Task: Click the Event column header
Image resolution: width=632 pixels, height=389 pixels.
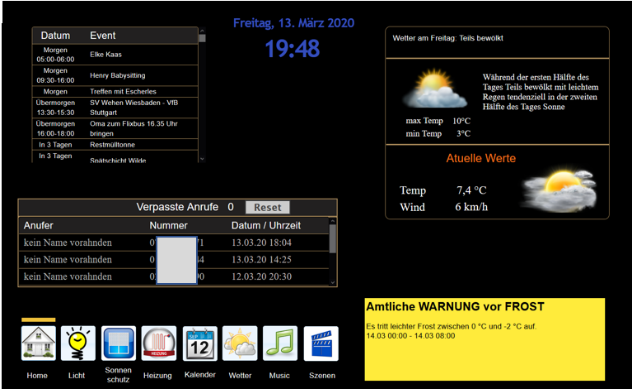Action: (103, 35)
